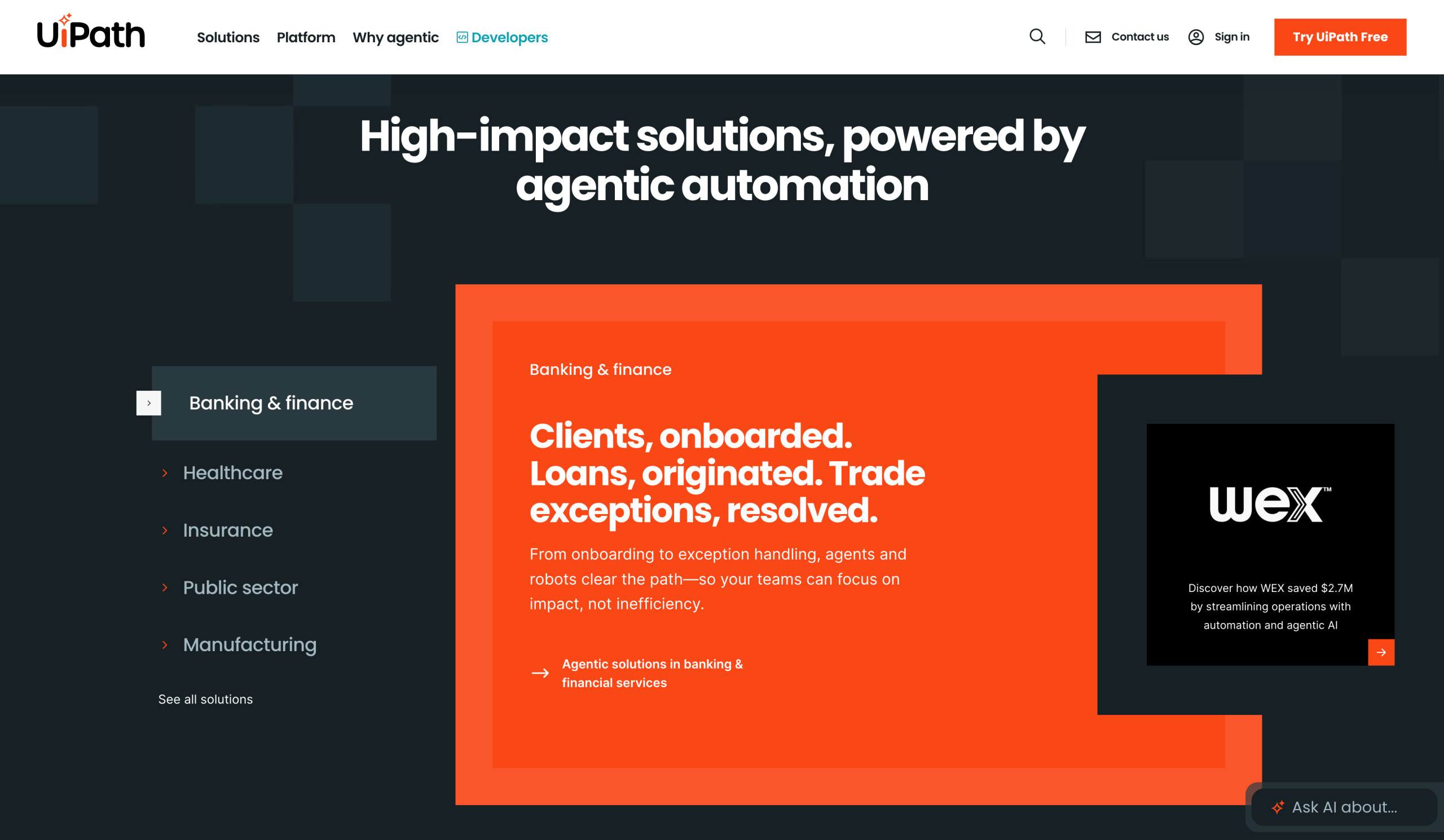Screen dimensions: 1444x840
Task: Expand the Insurance chevron
Action: tap(165, 530)
